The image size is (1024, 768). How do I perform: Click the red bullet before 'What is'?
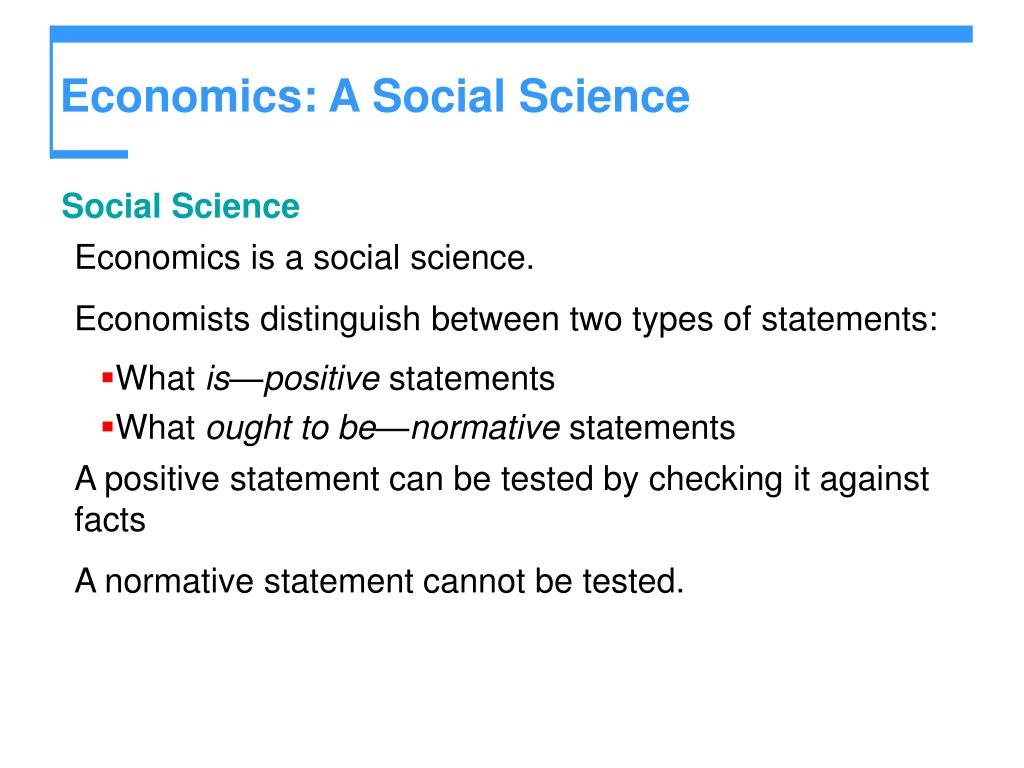pos(108,377)
